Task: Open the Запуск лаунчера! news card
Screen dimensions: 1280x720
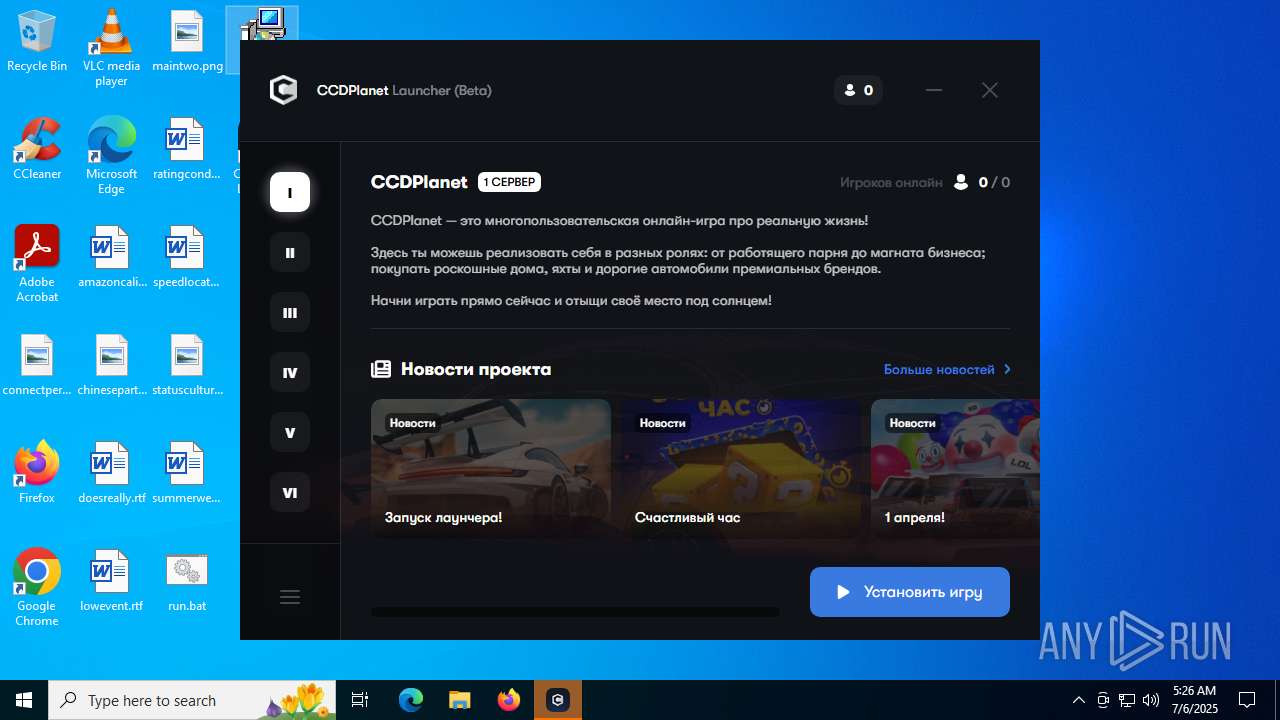Action: 491,469
